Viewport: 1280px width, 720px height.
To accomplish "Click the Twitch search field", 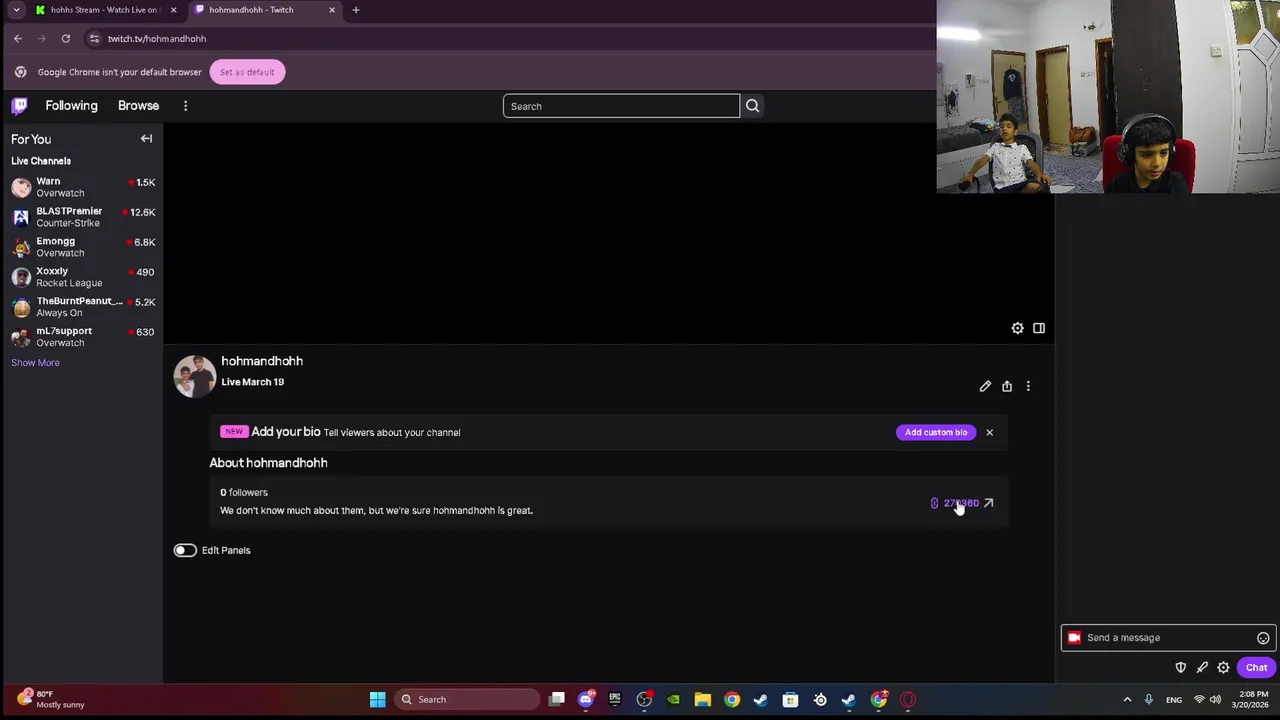I will pos(621,106).
